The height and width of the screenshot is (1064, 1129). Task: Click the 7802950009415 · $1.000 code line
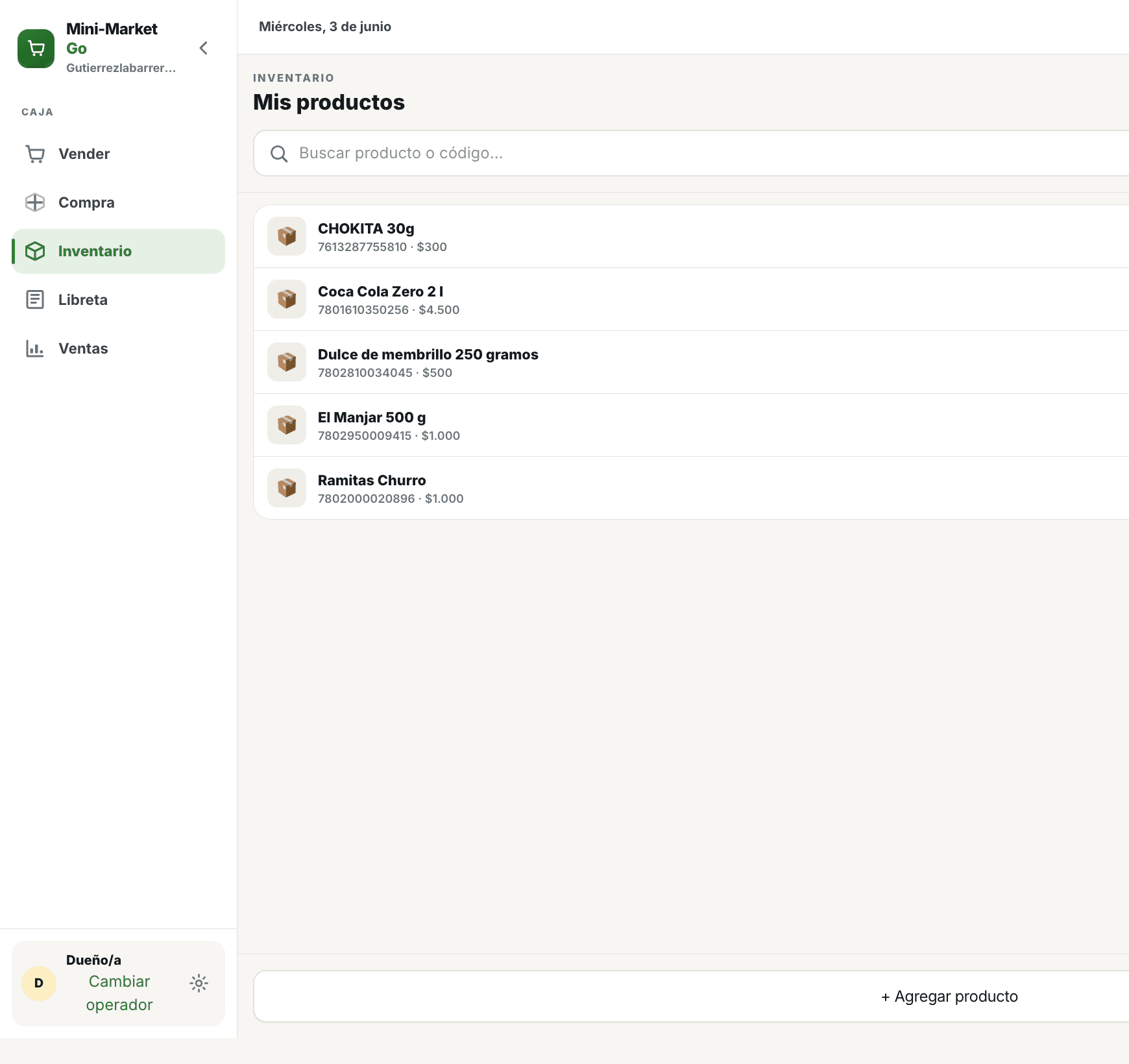pos(389,436)
